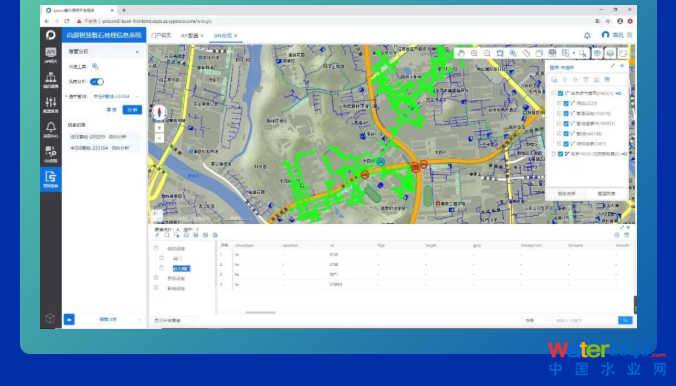Image resolution: width=676 pixels, height=386 pixels.
Task: Select the pan hand tool in map toolbar
Action: pyautogui.click(x=461, y=53)
